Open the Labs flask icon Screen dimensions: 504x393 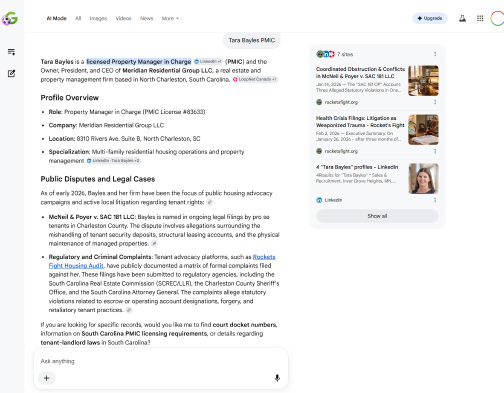point(462,18)
